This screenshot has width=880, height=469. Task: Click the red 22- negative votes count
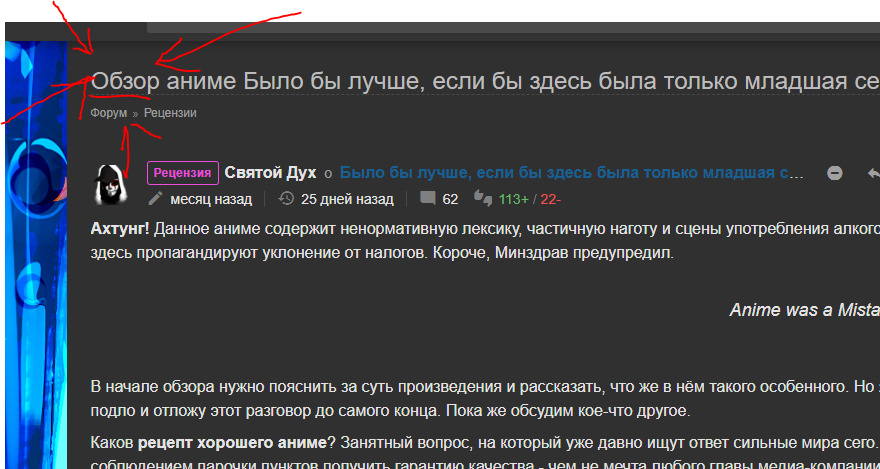click(x=549, y=199)
